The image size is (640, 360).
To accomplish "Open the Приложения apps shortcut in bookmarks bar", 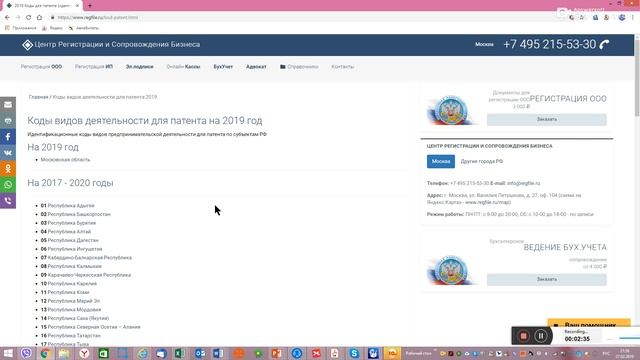I will [21, 28].
